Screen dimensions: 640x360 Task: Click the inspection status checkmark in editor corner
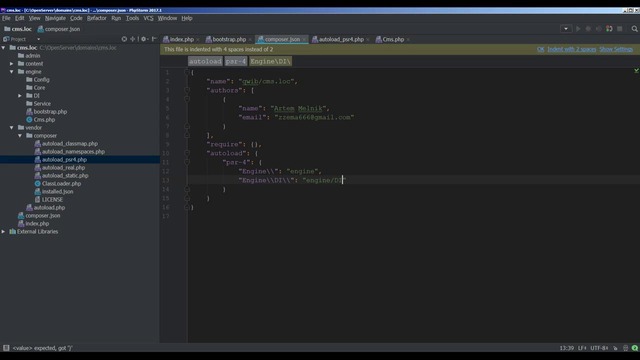click(x=636, y=71)
